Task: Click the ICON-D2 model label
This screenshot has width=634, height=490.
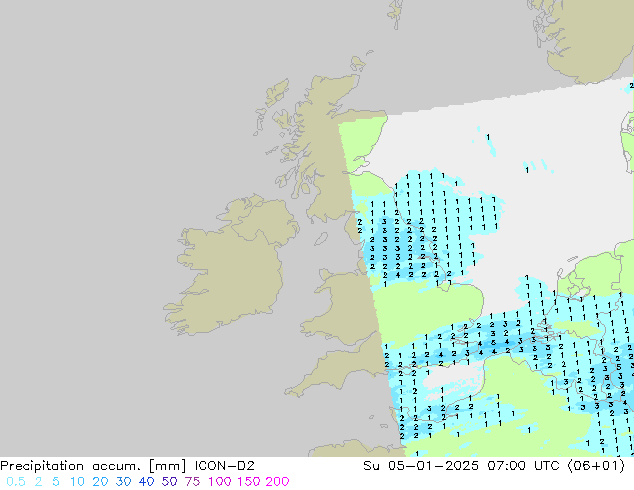Action: 225,466
